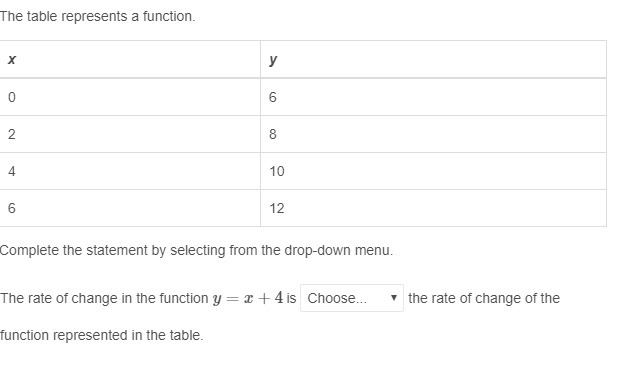The width and height of the screenshot is (617, 368).
Task: Click 'the rate of change of the' text
Action: coord(484,298)
